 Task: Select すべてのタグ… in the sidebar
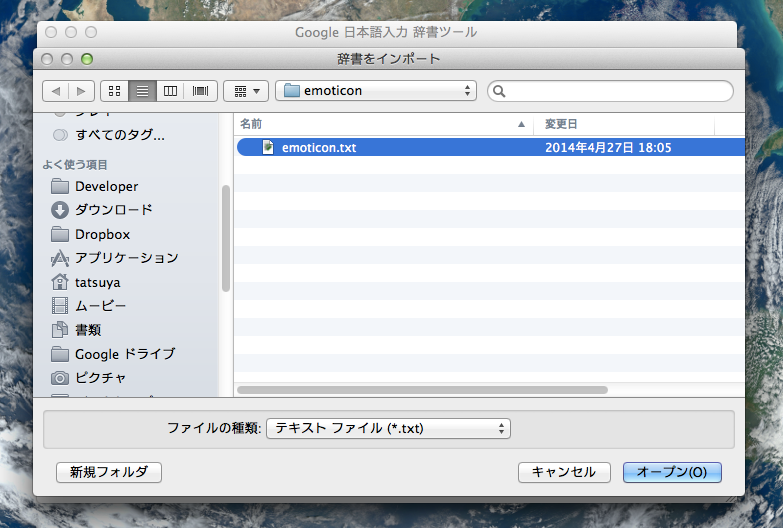(120, 135)
